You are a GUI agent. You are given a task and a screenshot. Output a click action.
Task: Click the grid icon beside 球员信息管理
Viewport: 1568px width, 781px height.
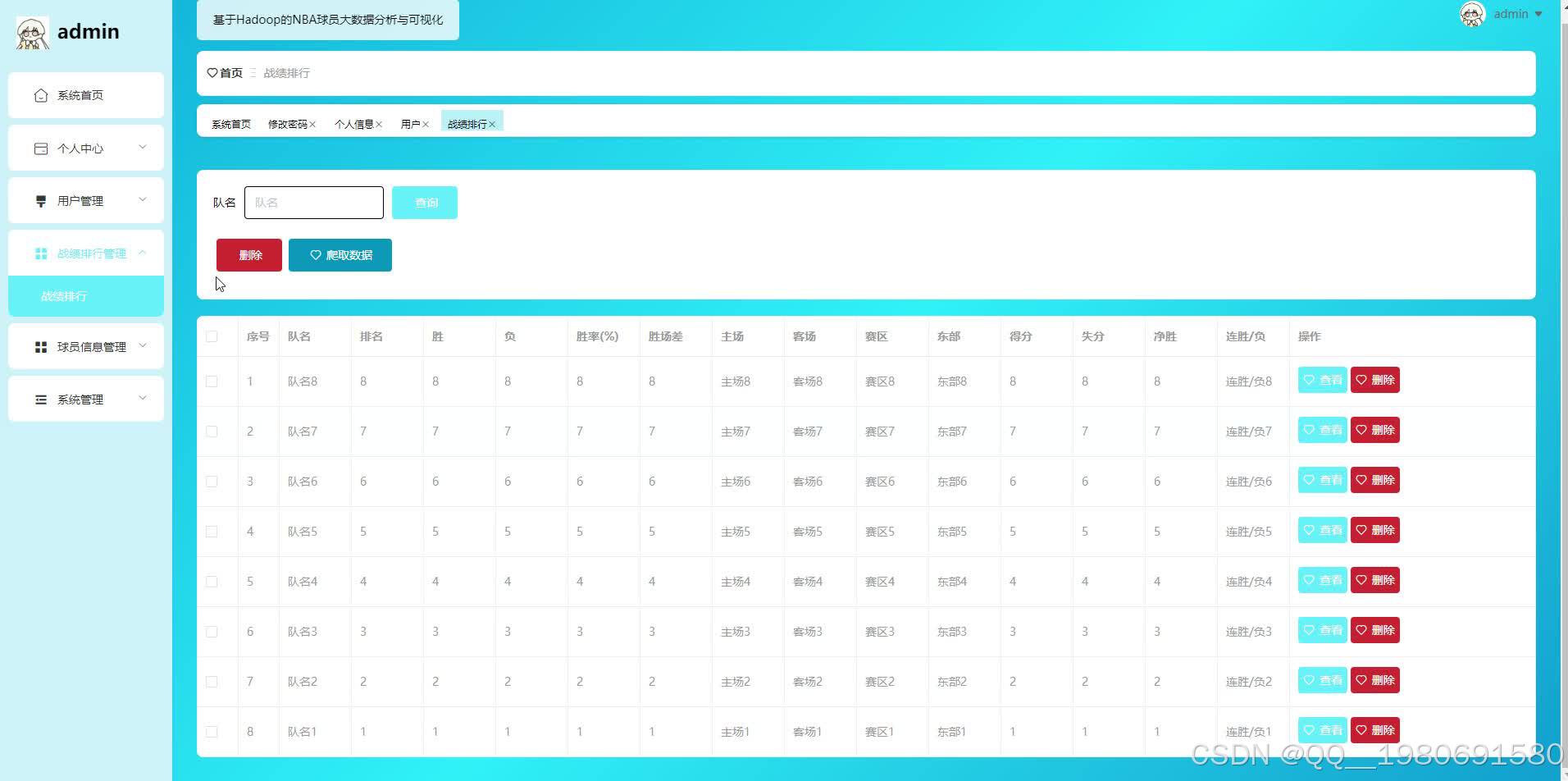coord(41,347)
